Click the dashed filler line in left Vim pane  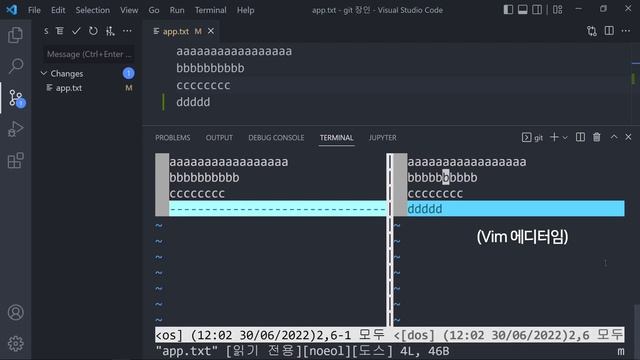[x=278, y=209]
